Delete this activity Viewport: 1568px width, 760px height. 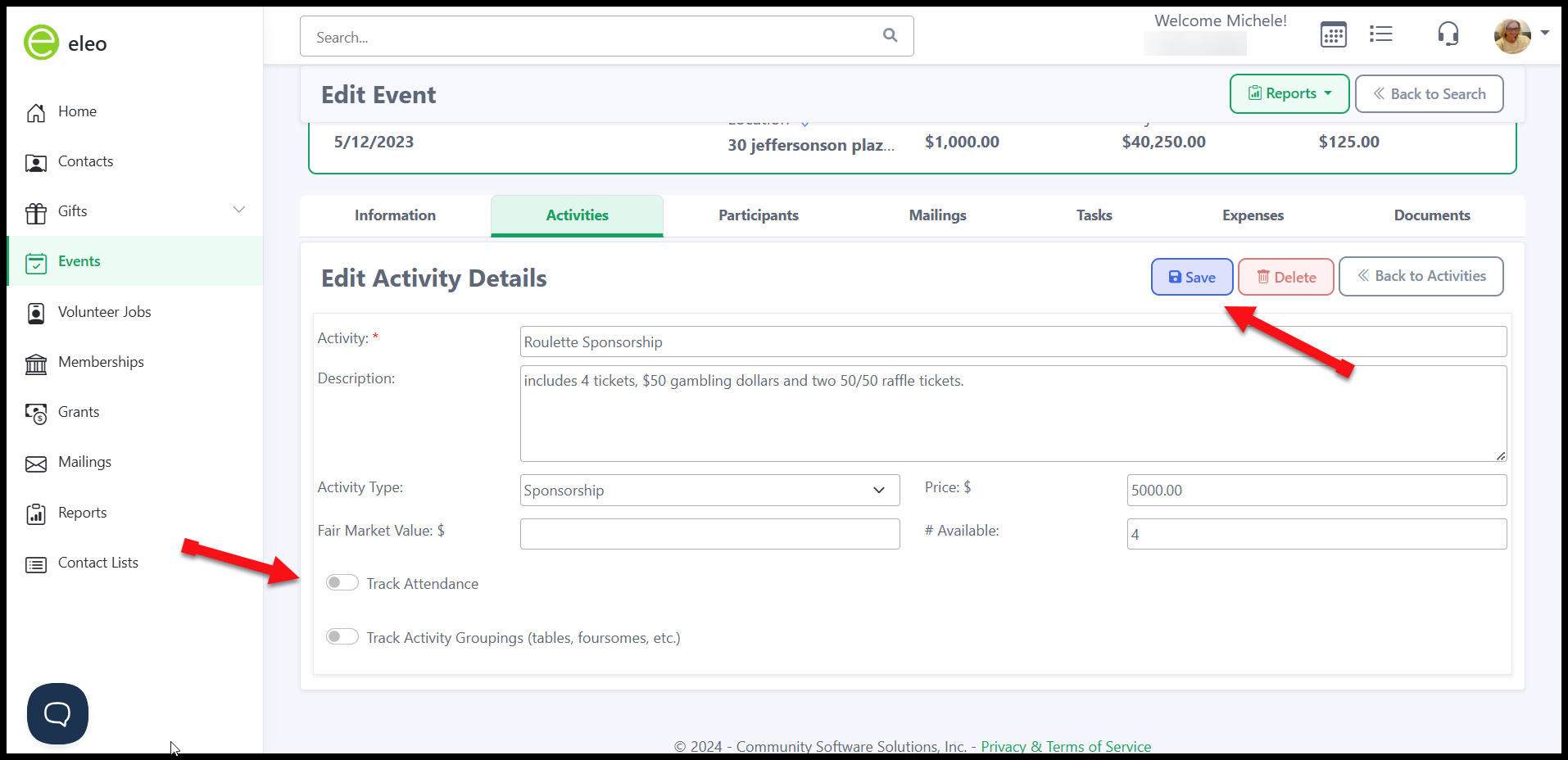pyautogui.click(x=1286, y=277)
